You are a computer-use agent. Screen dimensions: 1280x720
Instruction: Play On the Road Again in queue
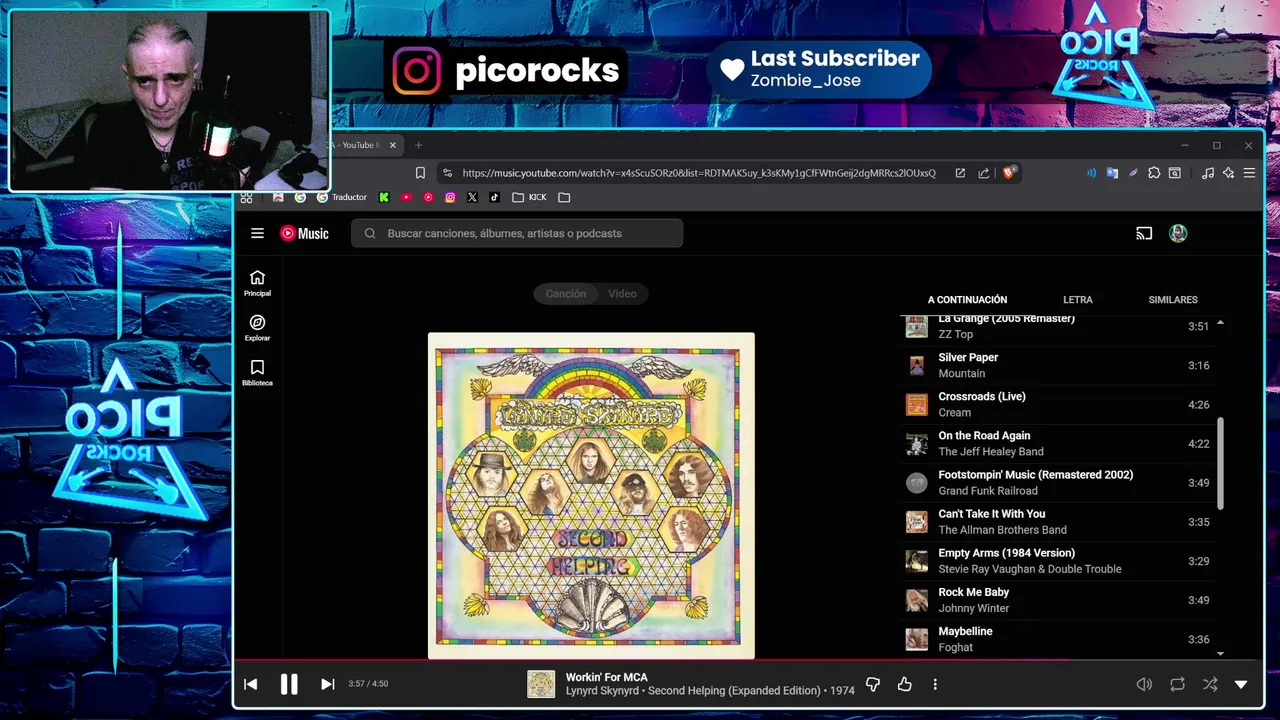coord(1060,443)
